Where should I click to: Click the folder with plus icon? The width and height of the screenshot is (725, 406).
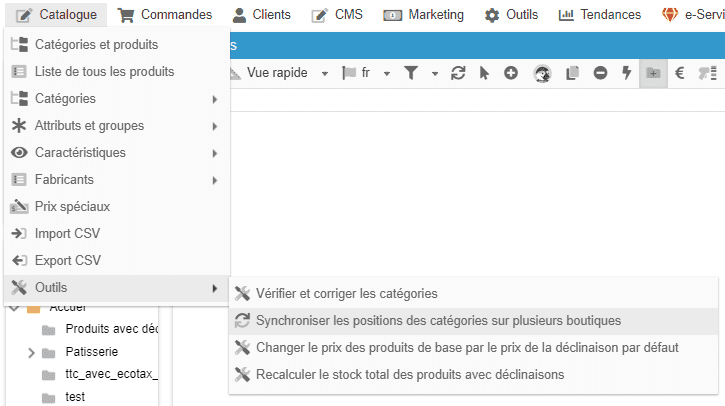click(654, 73)
